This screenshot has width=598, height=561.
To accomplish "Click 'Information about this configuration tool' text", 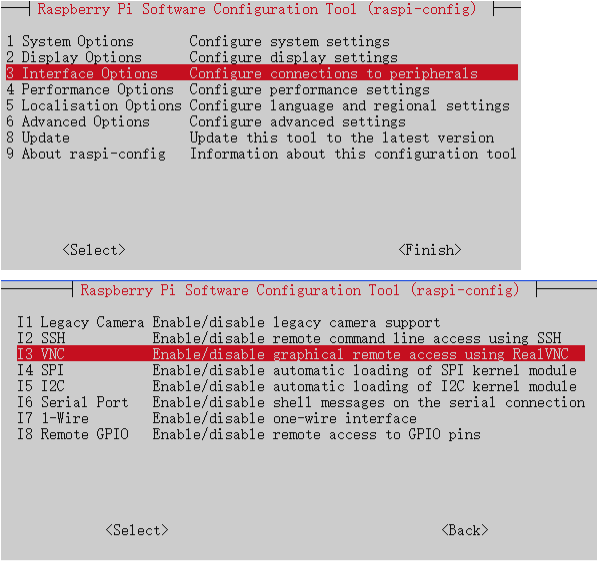I will [x=353, y=154].
